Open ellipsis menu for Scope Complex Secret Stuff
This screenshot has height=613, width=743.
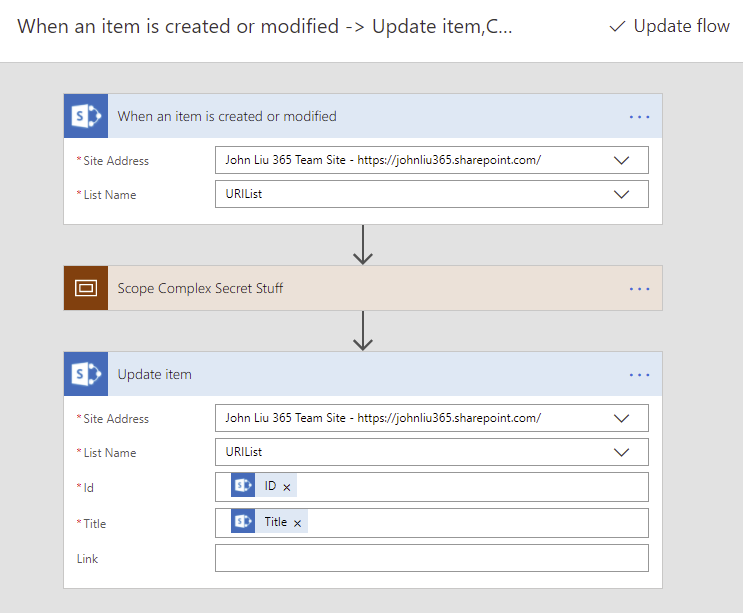point(639,289)
